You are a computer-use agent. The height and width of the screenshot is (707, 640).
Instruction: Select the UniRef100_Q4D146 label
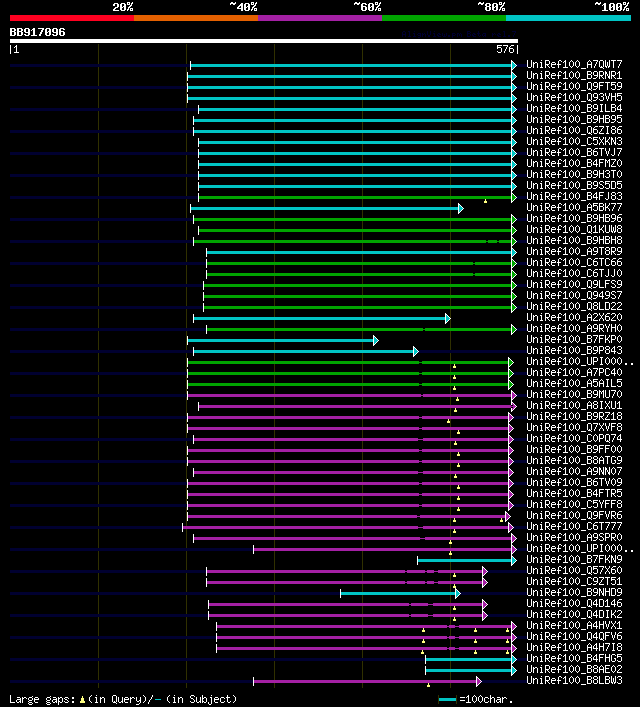click(x=574, y=603)
